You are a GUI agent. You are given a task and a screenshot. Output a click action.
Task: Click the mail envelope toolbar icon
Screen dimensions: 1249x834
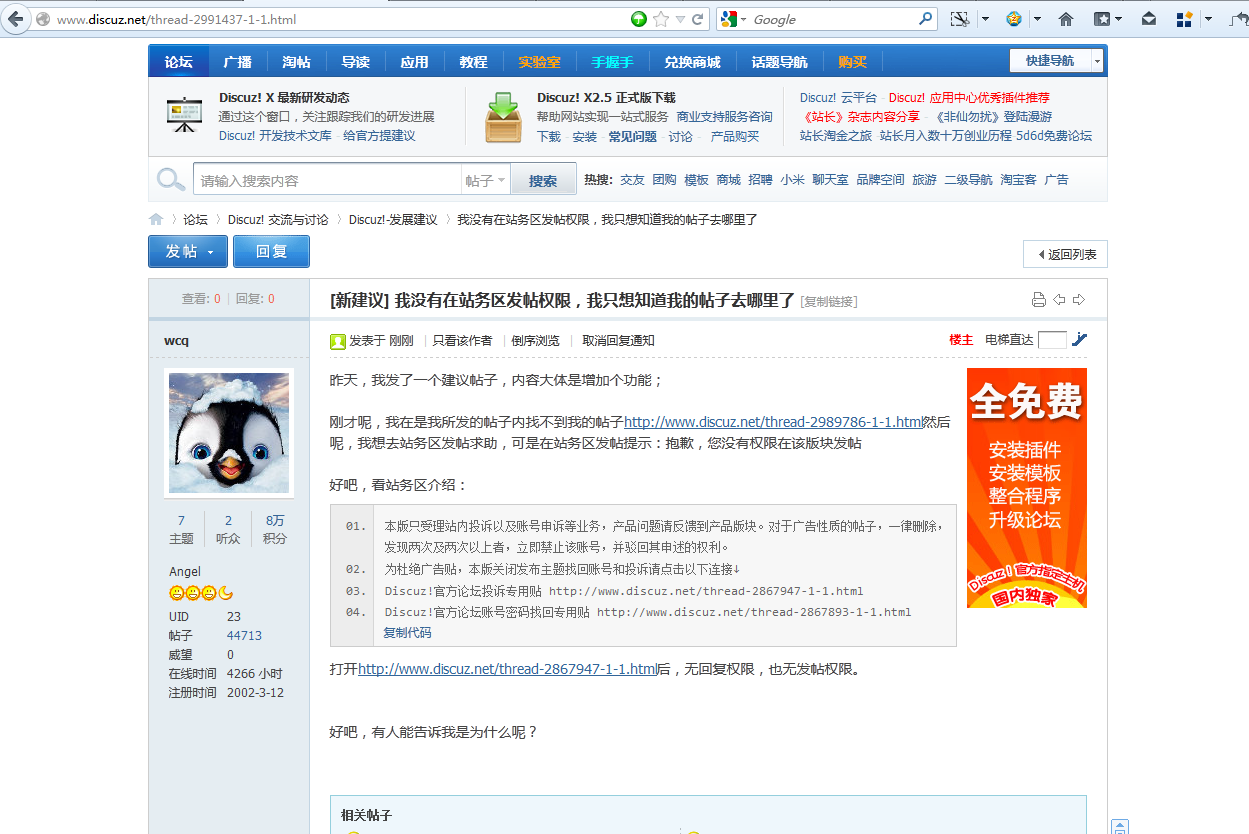click(x=1149, y=19)
